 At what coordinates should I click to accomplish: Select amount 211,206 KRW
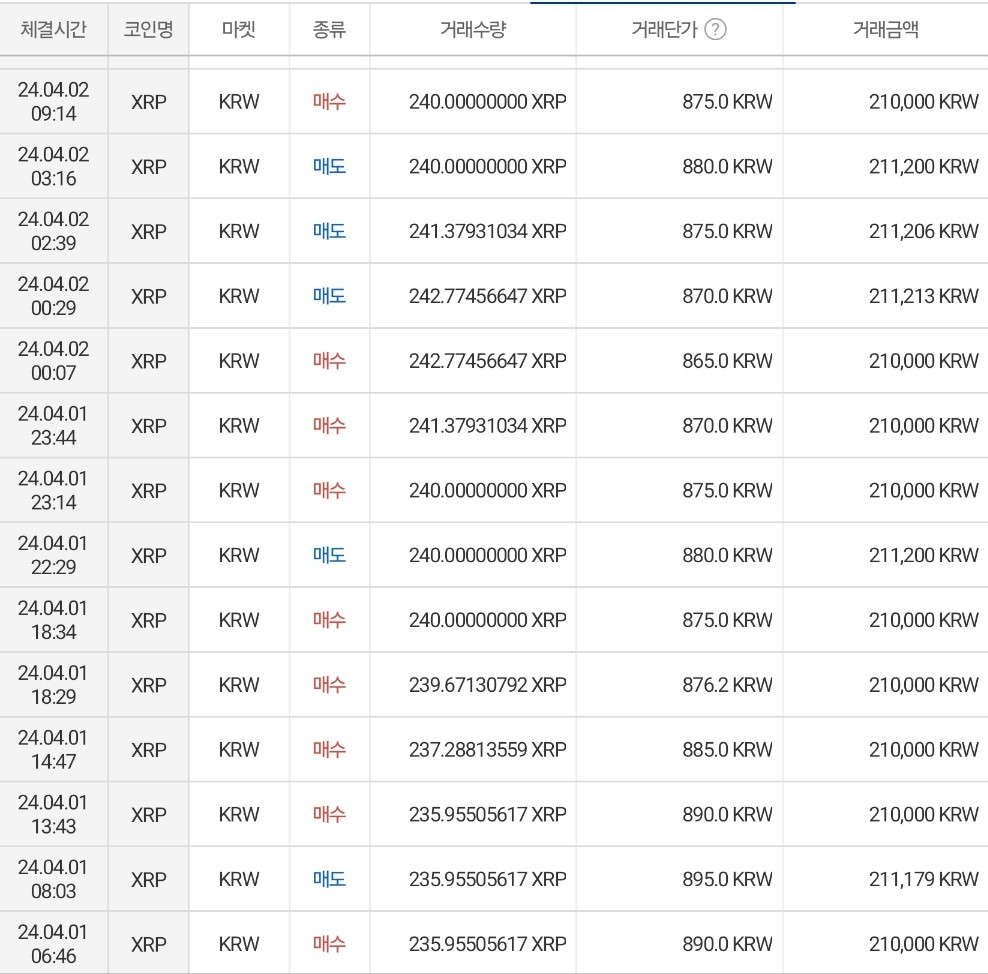click(924, 231)
